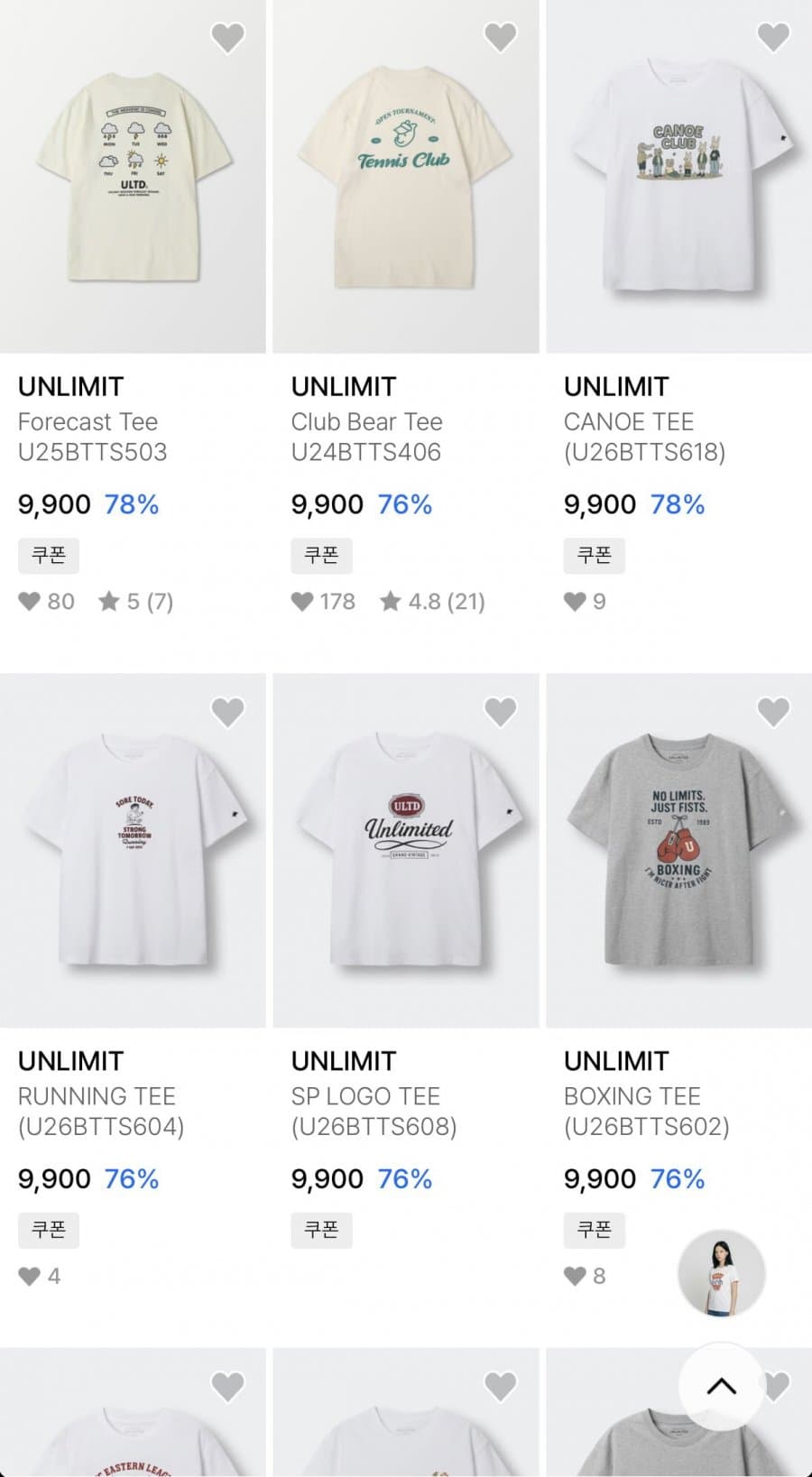Open Club Bear Tee U24BTTS406 product link
812x1477 pixels.
tap(366, 437)
